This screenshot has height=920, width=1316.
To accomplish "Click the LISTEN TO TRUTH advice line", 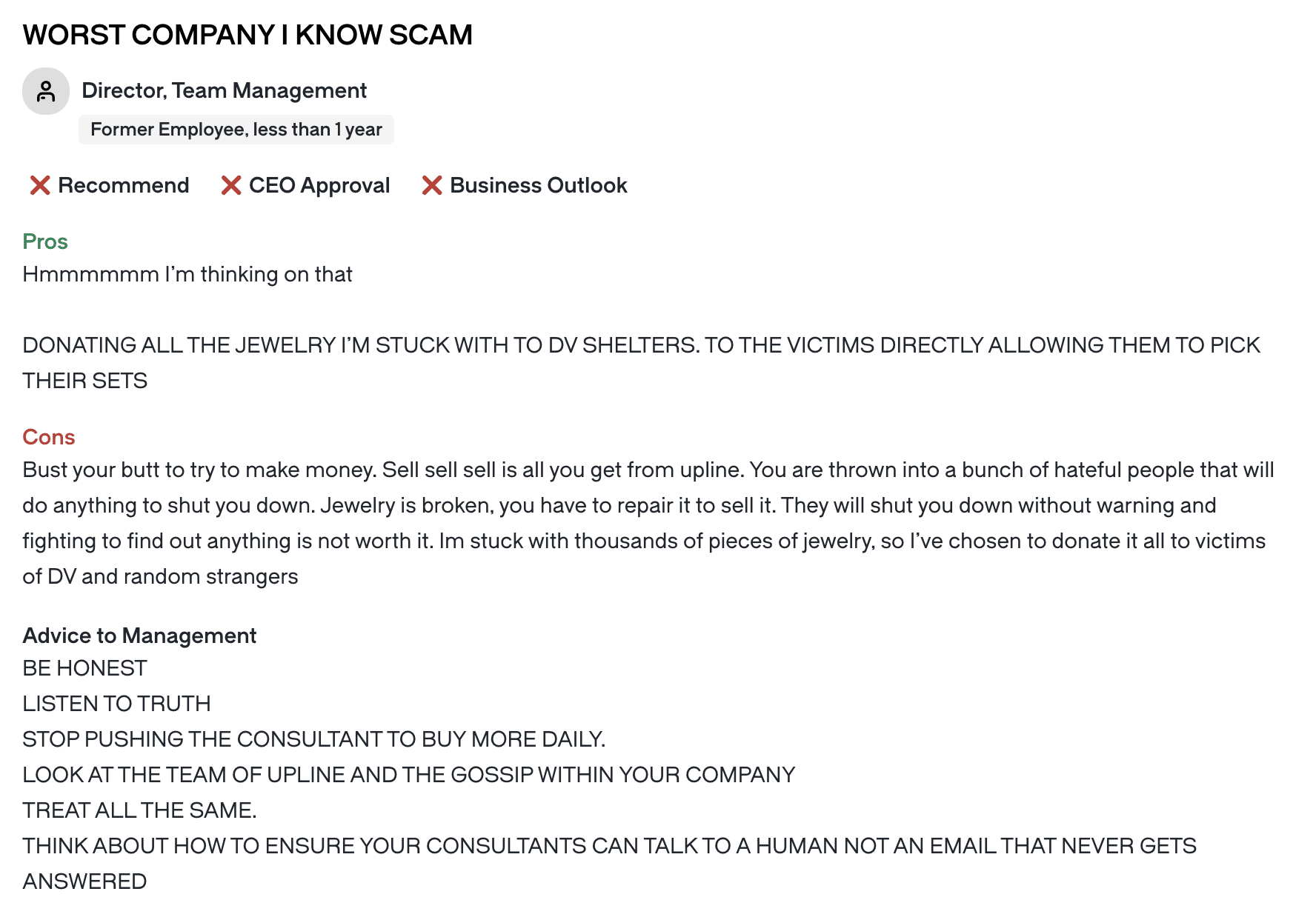I will click(x=116, y=704).
